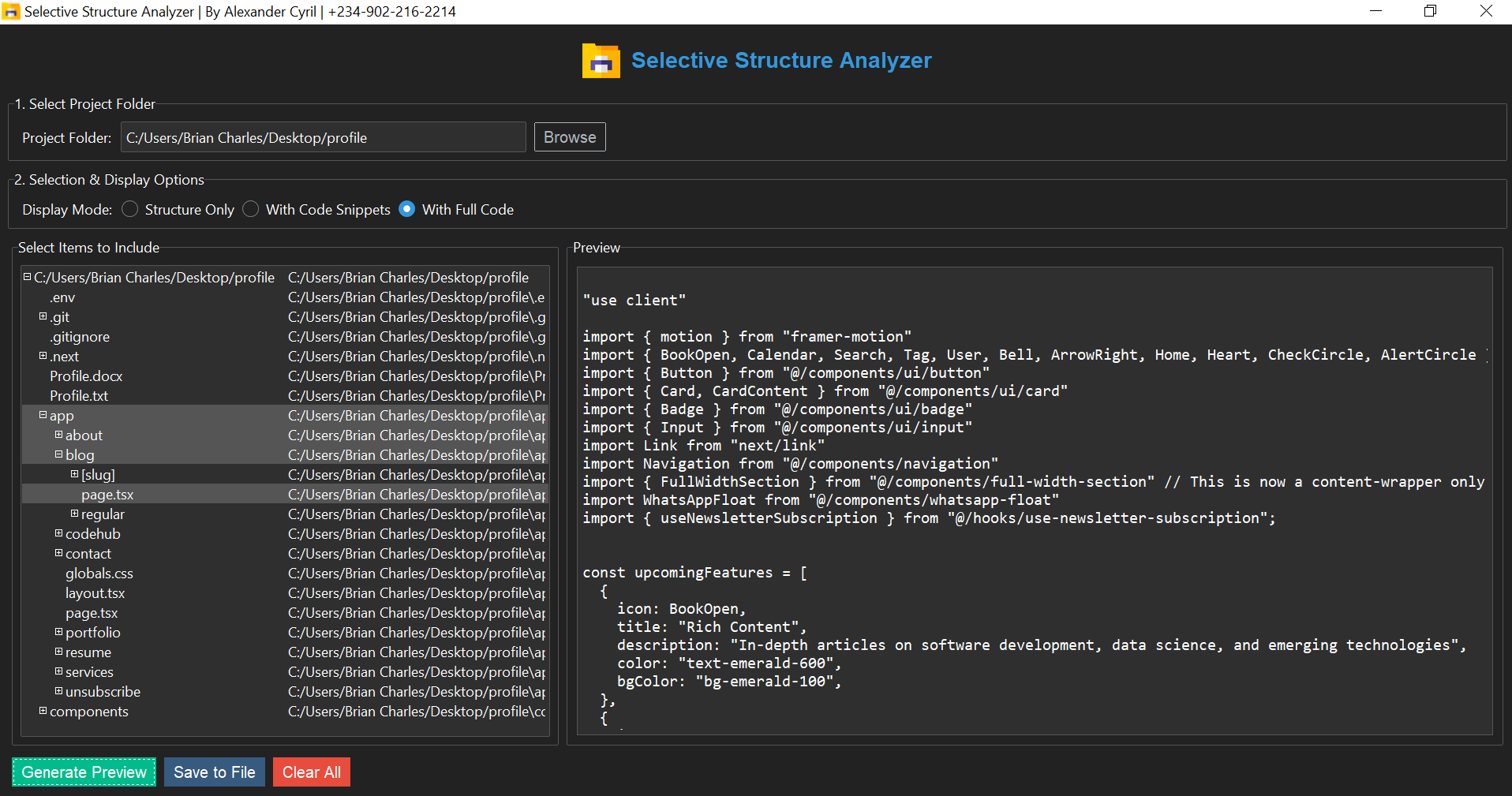Viewport: 1512px width, 796px height.
Task: Select the portfolio folder label
Action: pyautogui.click(x=93, y=633)
